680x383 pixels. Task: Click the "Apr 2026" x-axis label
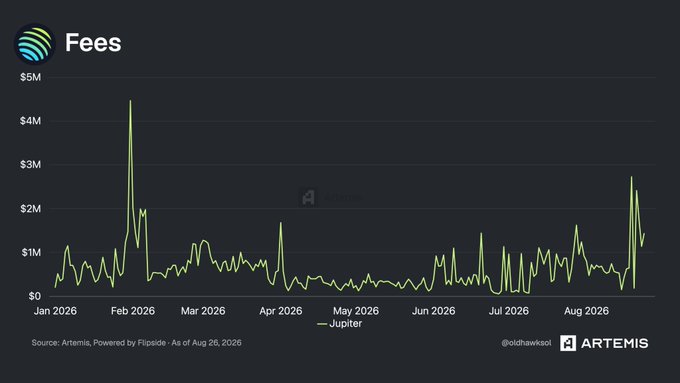(281, 311)
